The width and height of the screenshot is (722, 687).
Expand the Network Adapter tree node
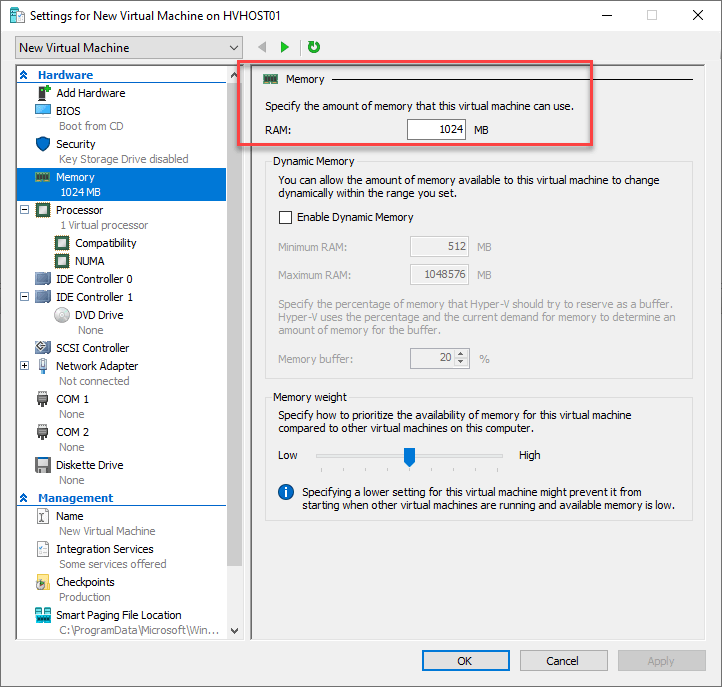[25, 366]
